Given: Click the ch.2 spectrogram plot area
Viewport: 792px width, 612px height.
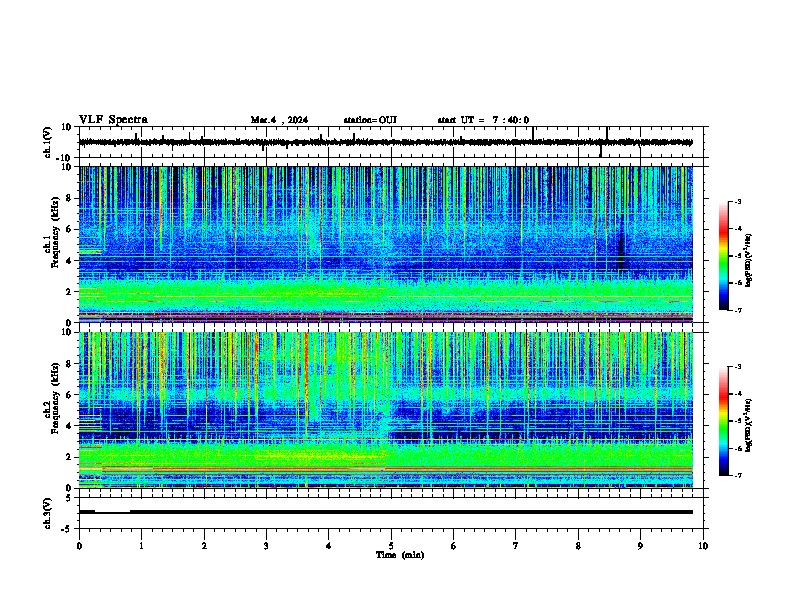Looking at the screenshot, I should [386, 410].
